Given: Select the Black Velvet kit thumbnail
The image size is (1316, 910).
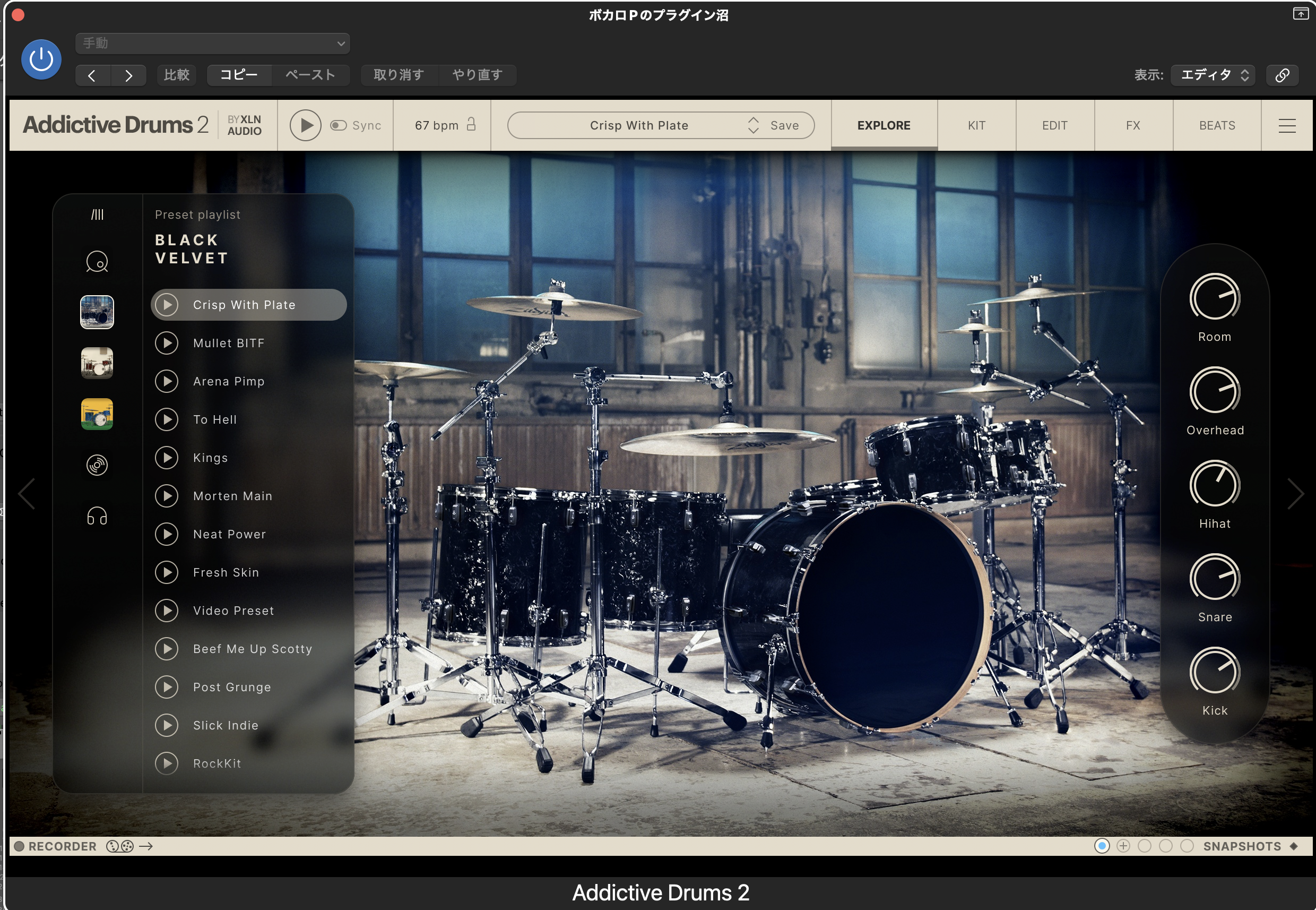Looking at the screenshot, I should [x=97, y=312].
